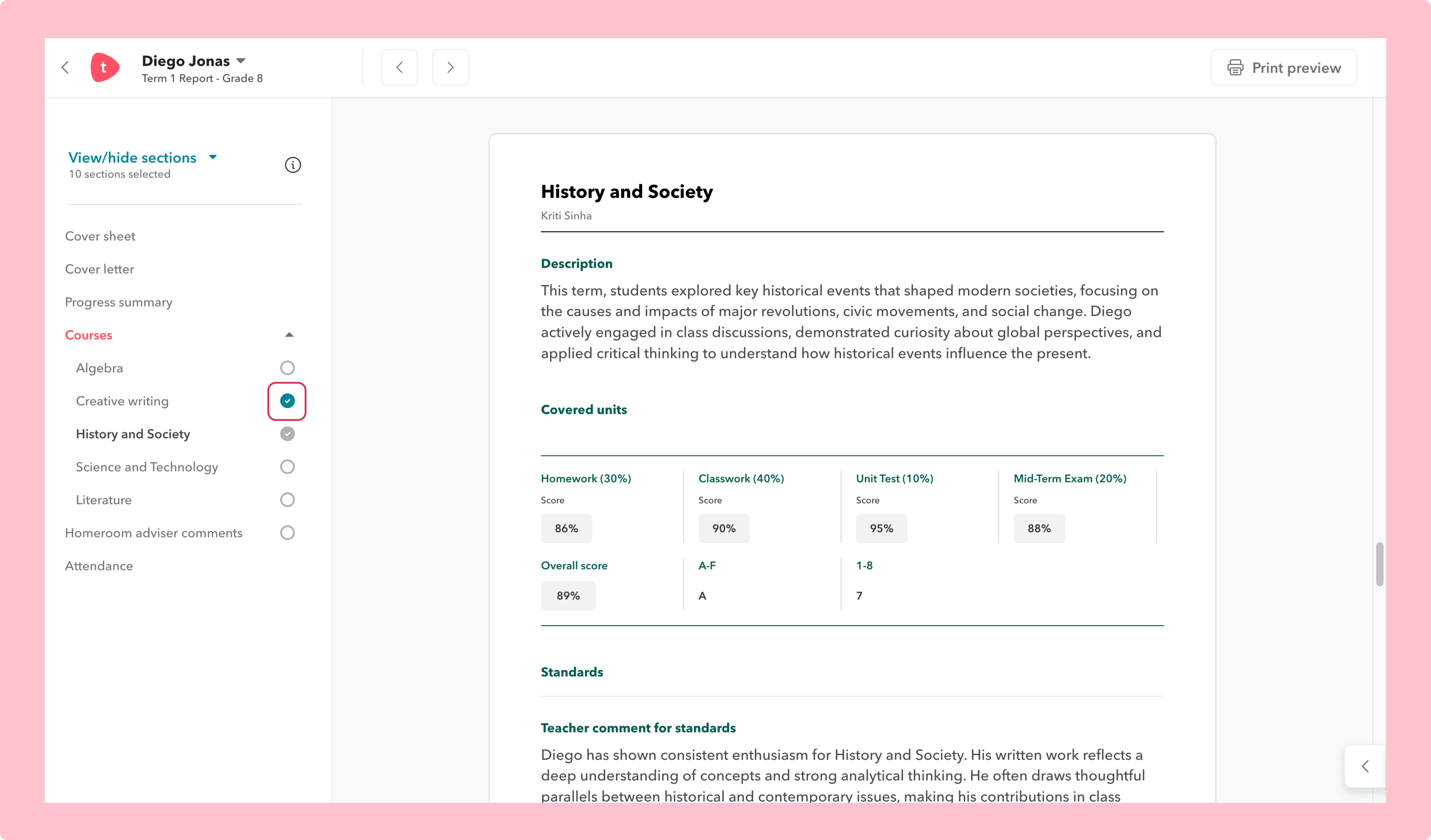
Task: Select History and Society in the sidebar
Action: (x=133, y=434)
